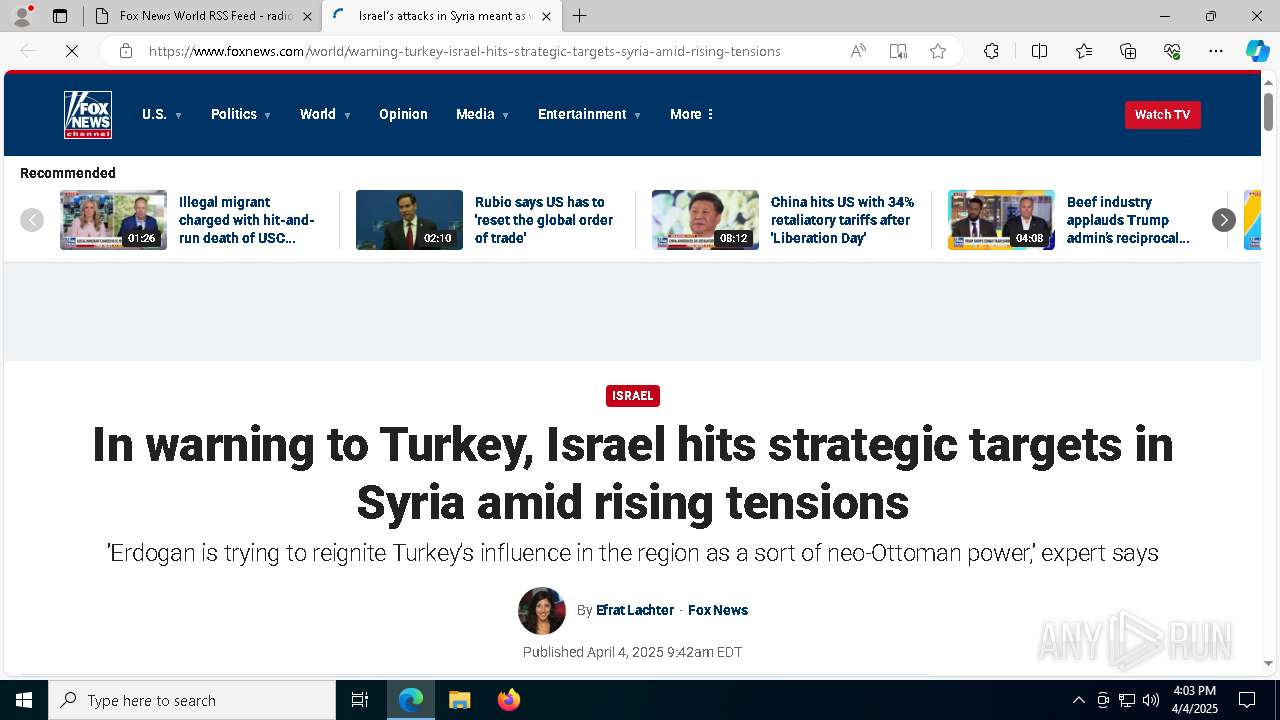Click the Windows taskbar search box
The height and width of the screenshot is (720, 1280).
click(x=192, y=700)
